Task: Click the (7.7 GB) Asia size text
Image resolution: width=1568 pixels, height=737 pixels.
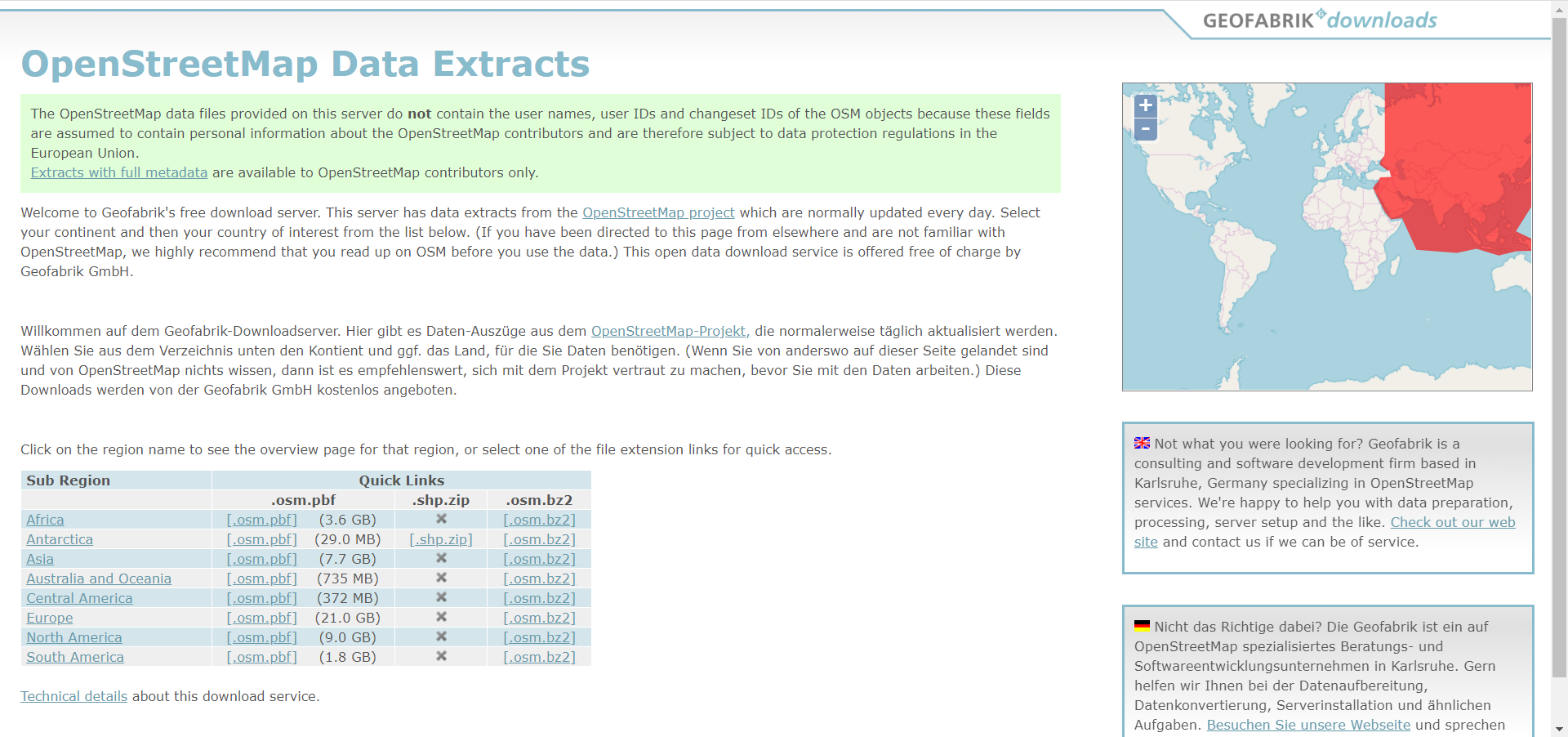Action: (x=348, y=559)
